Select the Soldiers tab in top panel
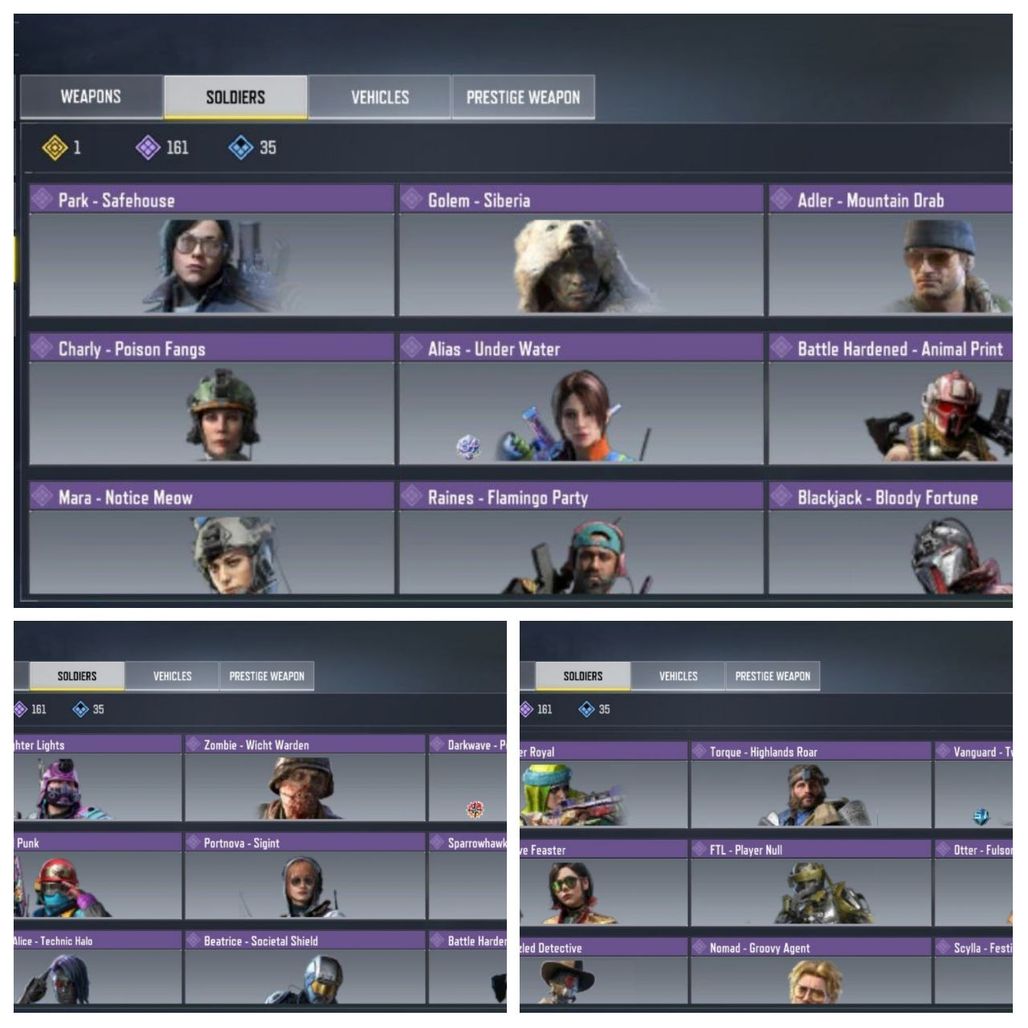Image resolution: width=1028 pixels, height=1028 pixels. tap(235, 97)
